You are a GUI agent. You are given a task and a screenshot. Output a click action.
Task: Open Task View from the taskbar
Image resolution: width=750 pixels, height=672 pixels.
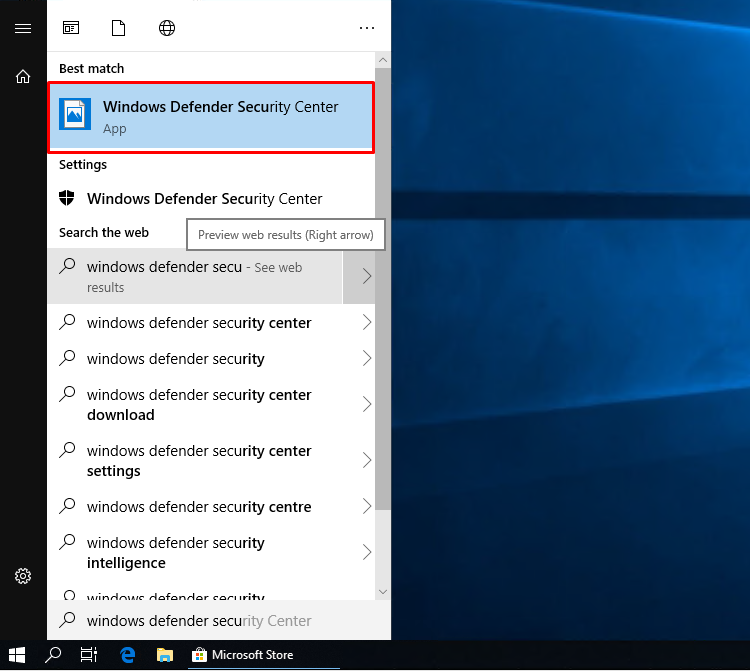click(89, 655)
